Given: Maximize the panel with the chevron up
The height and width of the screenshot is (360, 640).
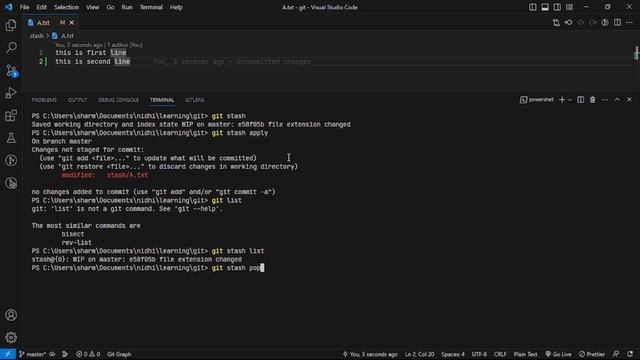Looking at the screenshot, I should [x=617, y=100].
